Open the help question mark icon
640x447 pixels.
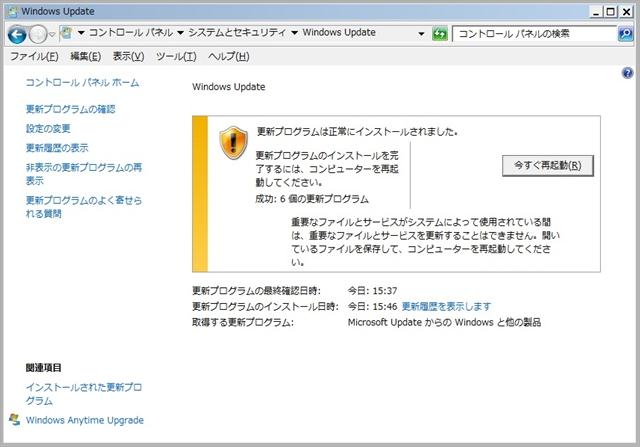tap(627, 73)
